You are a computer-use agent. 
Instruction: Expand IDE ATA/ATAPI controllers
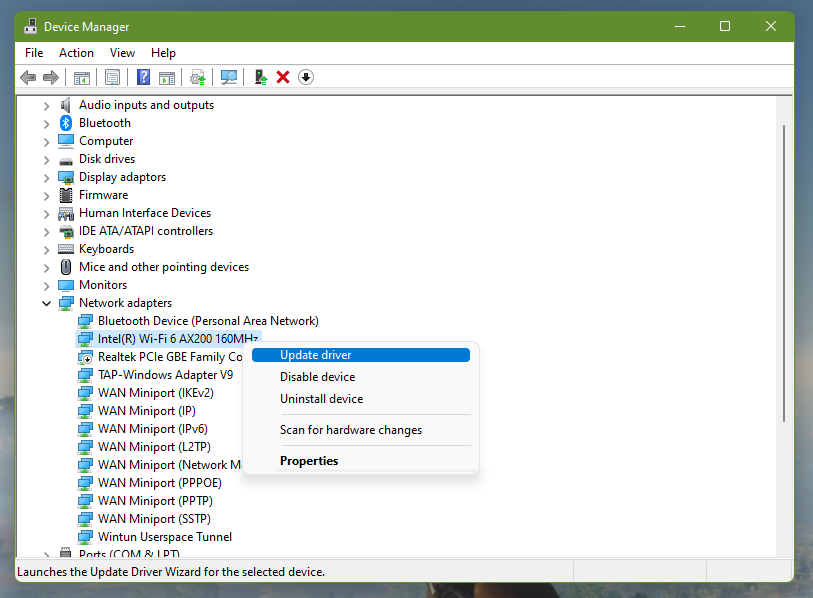(47, 232)
